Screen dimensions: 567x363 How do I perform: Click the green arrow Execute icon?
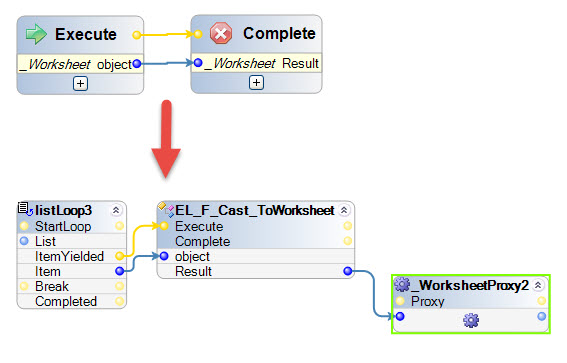click(36, 34)
